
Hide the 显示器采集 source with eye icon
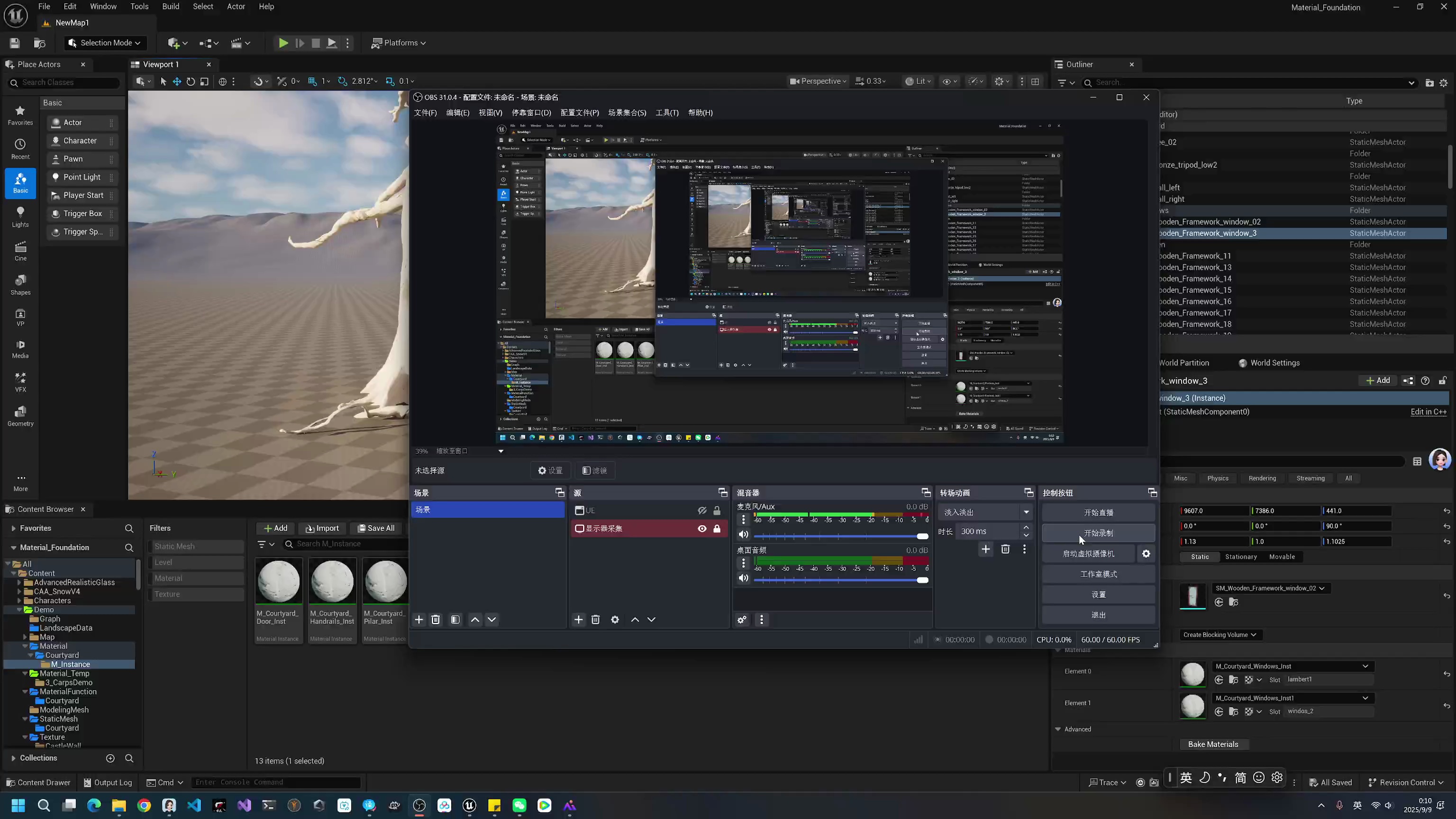tap(702, 529)
